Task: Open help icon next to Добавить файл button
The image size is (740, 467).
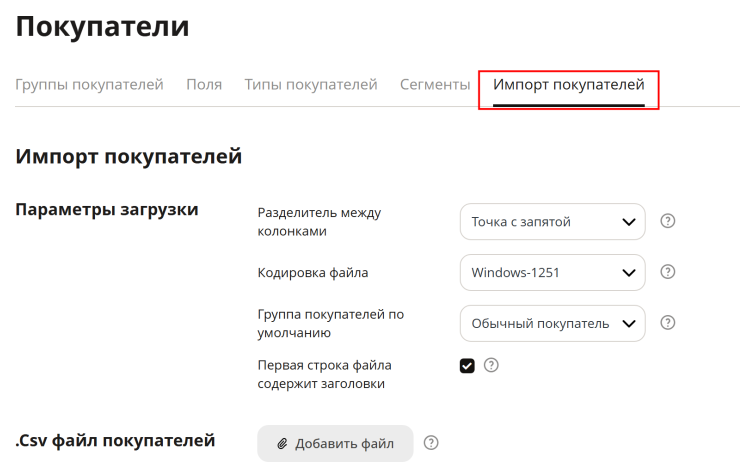Action: (x=430, y=443)
